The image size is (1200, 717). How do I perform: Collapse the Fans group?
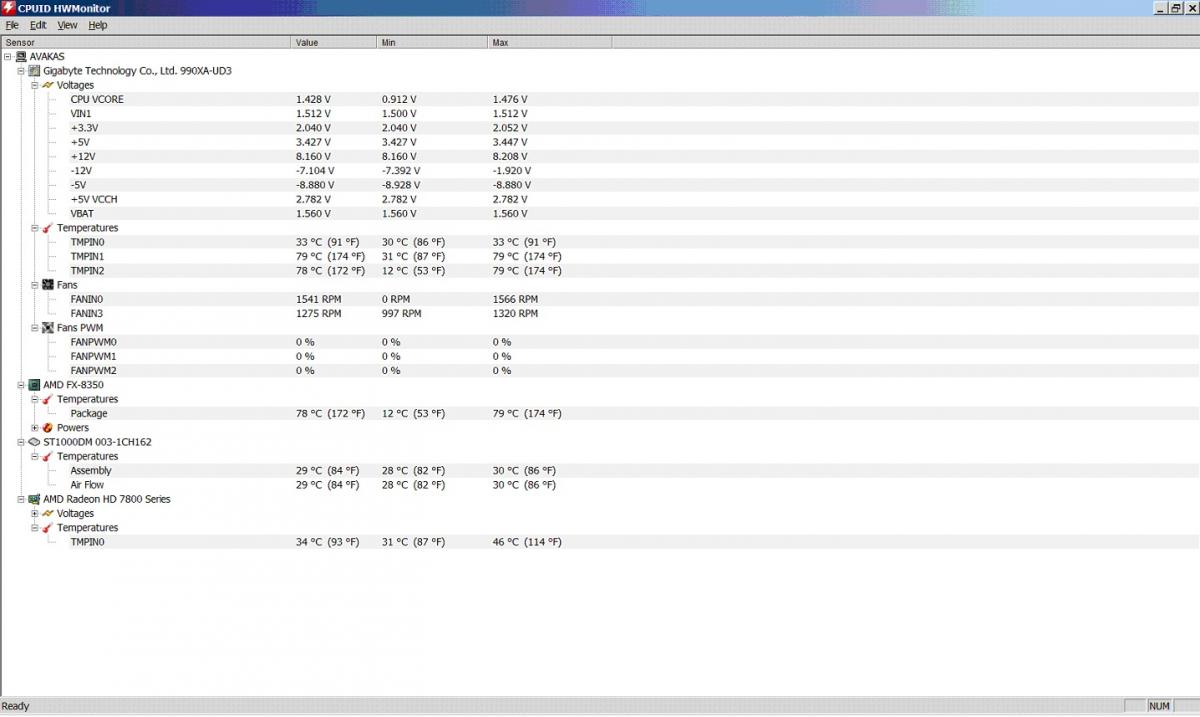pos(34,285)
